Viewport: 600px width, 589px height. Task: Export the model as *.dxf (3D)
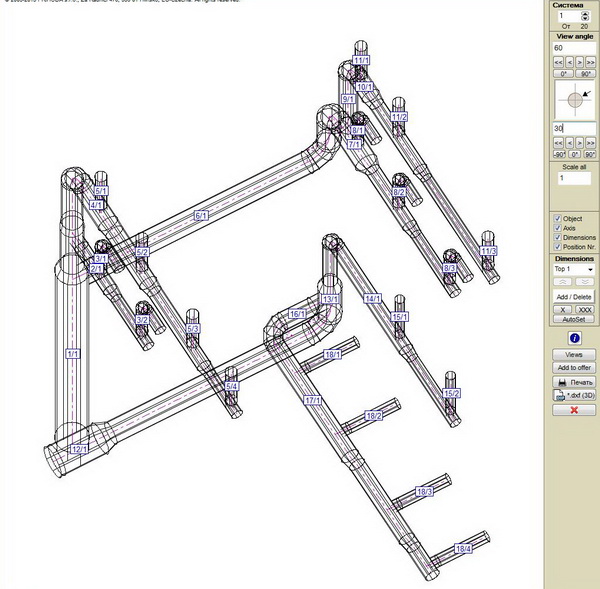574,395
